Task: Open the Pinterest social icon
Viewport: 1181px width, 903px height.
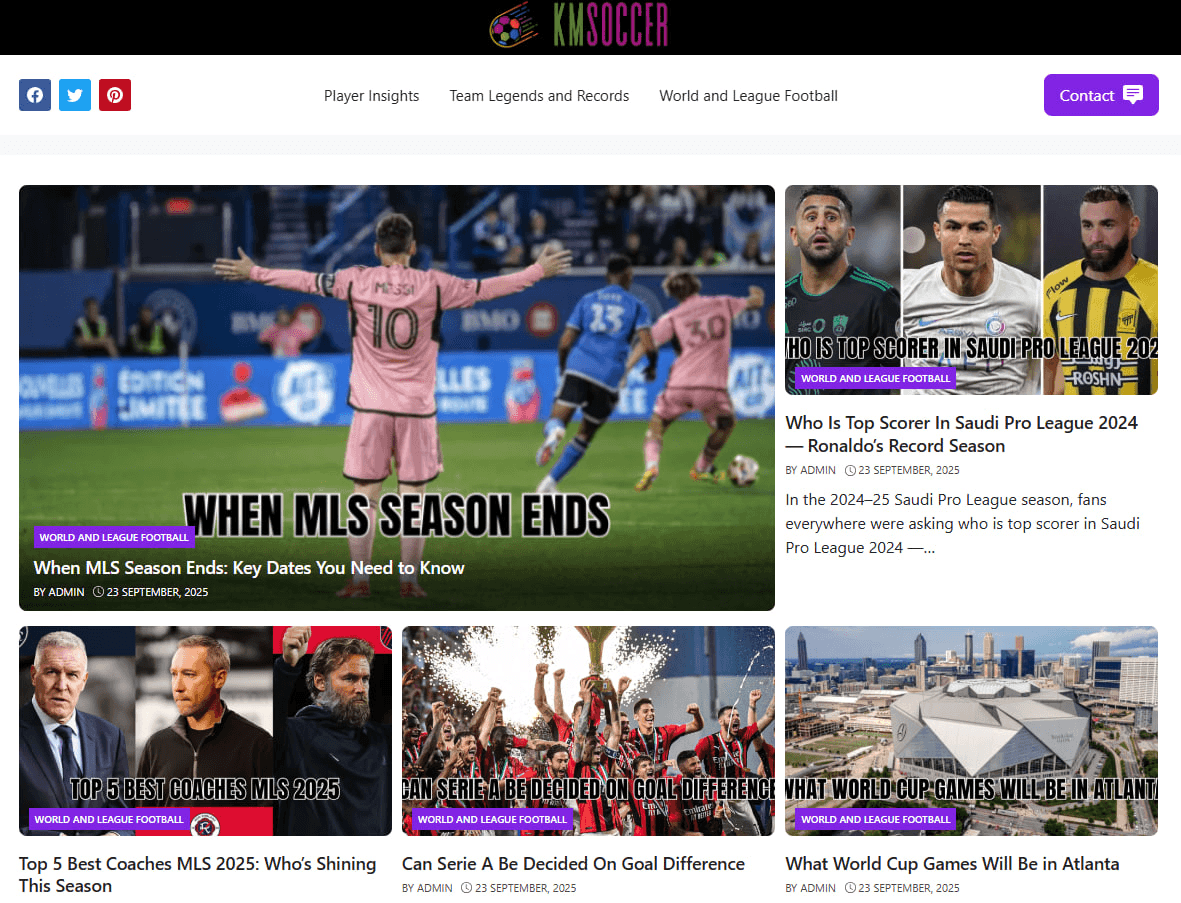Action: (x=114, y=95)
